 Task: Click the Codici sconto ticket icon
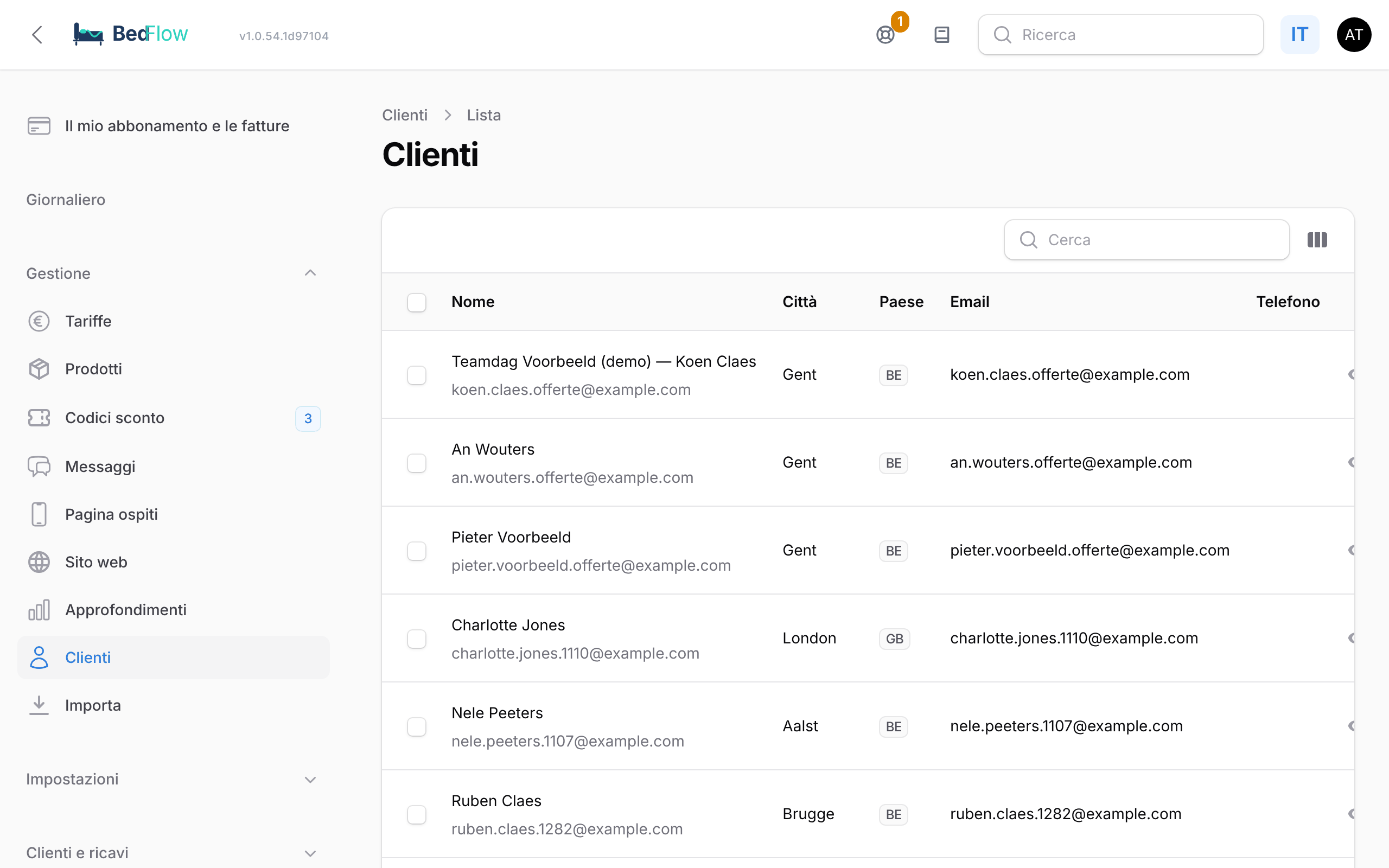tap(39, 418)
